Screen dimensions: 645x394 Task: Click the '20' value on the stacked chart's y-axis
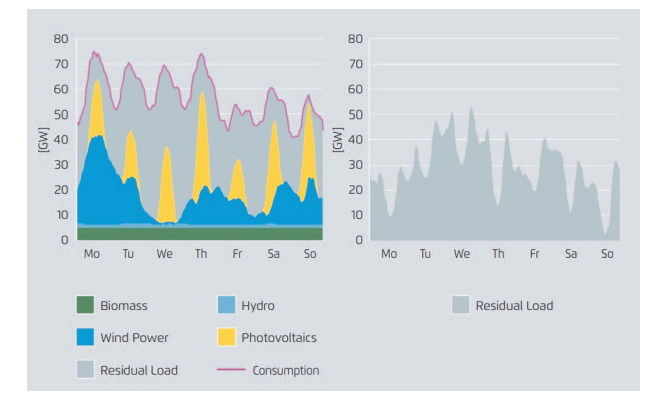(x=61, y=190)
